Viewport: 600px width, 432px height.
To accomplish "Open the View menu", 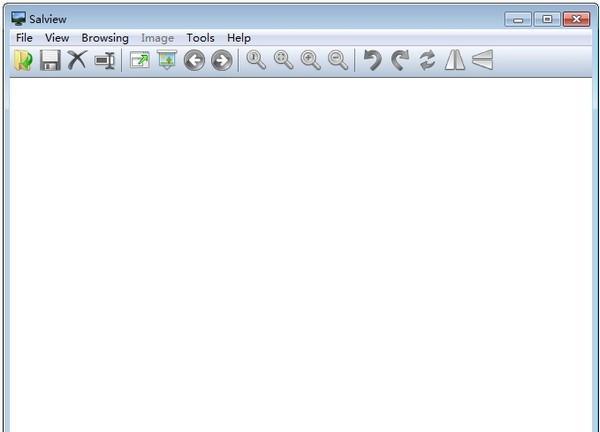I will (x=57, y=38).
